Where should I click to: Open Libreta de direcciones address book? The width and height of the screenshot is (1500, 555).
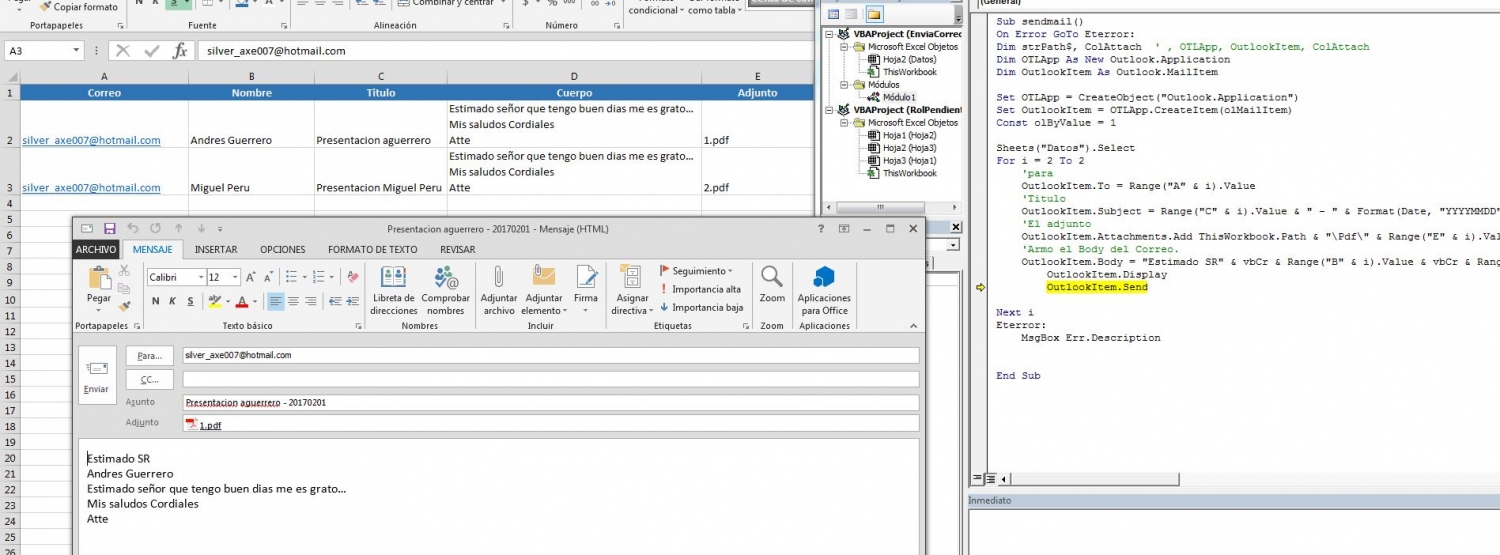(x=394, y=290)
